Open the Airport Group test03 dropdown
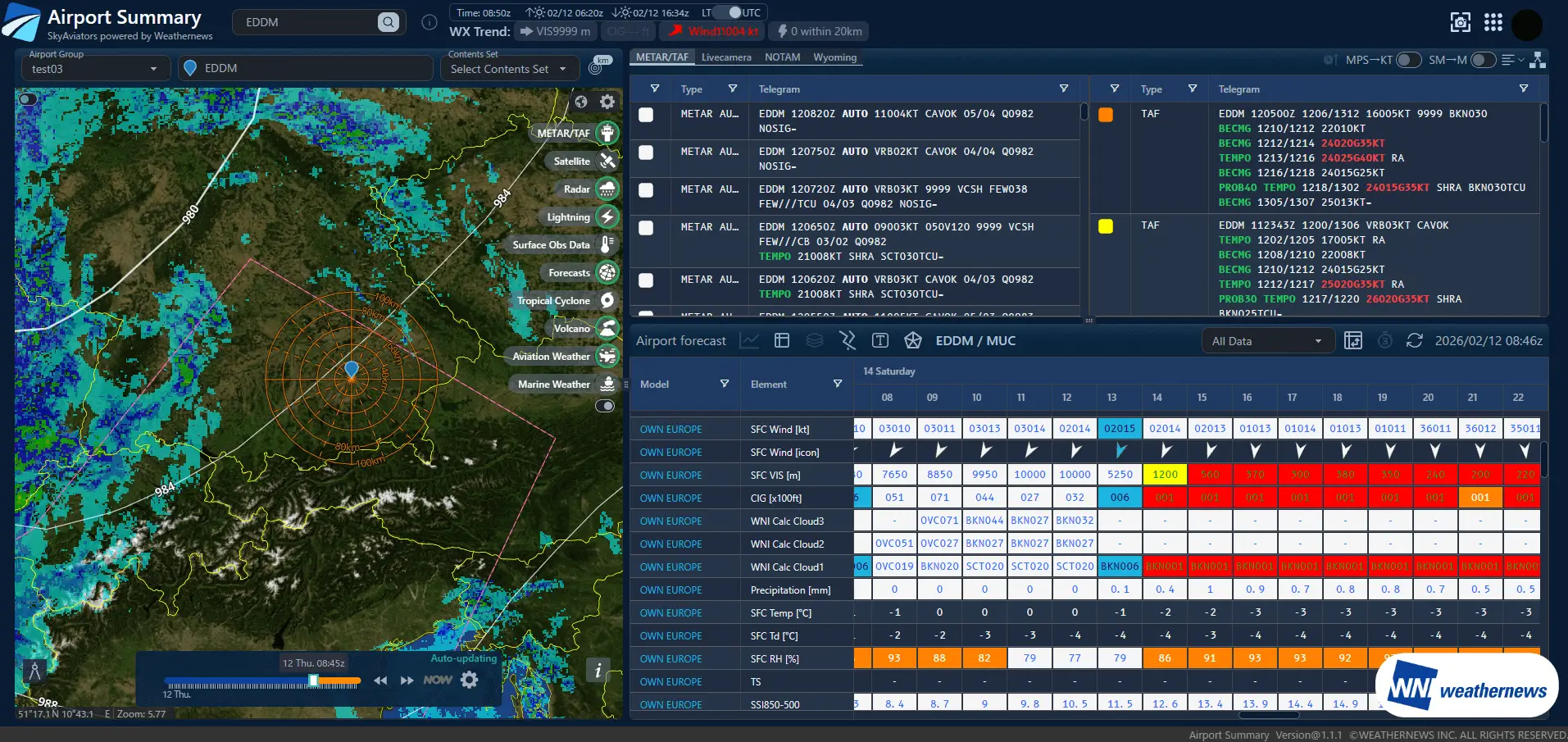The image size is (1568, 742). (x=94, y=69)
